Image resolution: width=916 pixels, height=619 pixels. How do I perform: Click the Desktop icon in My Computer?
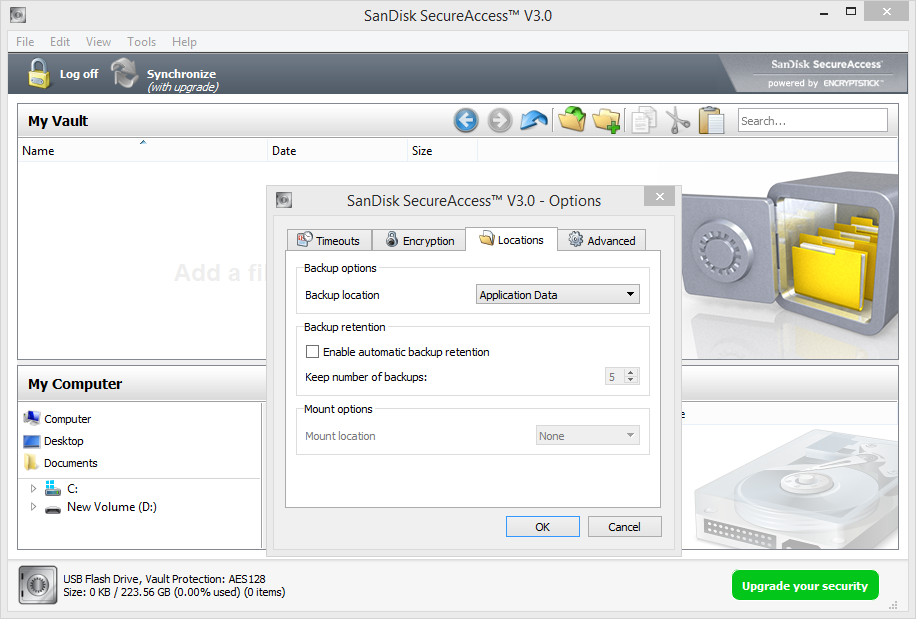[x=32, y=441]
